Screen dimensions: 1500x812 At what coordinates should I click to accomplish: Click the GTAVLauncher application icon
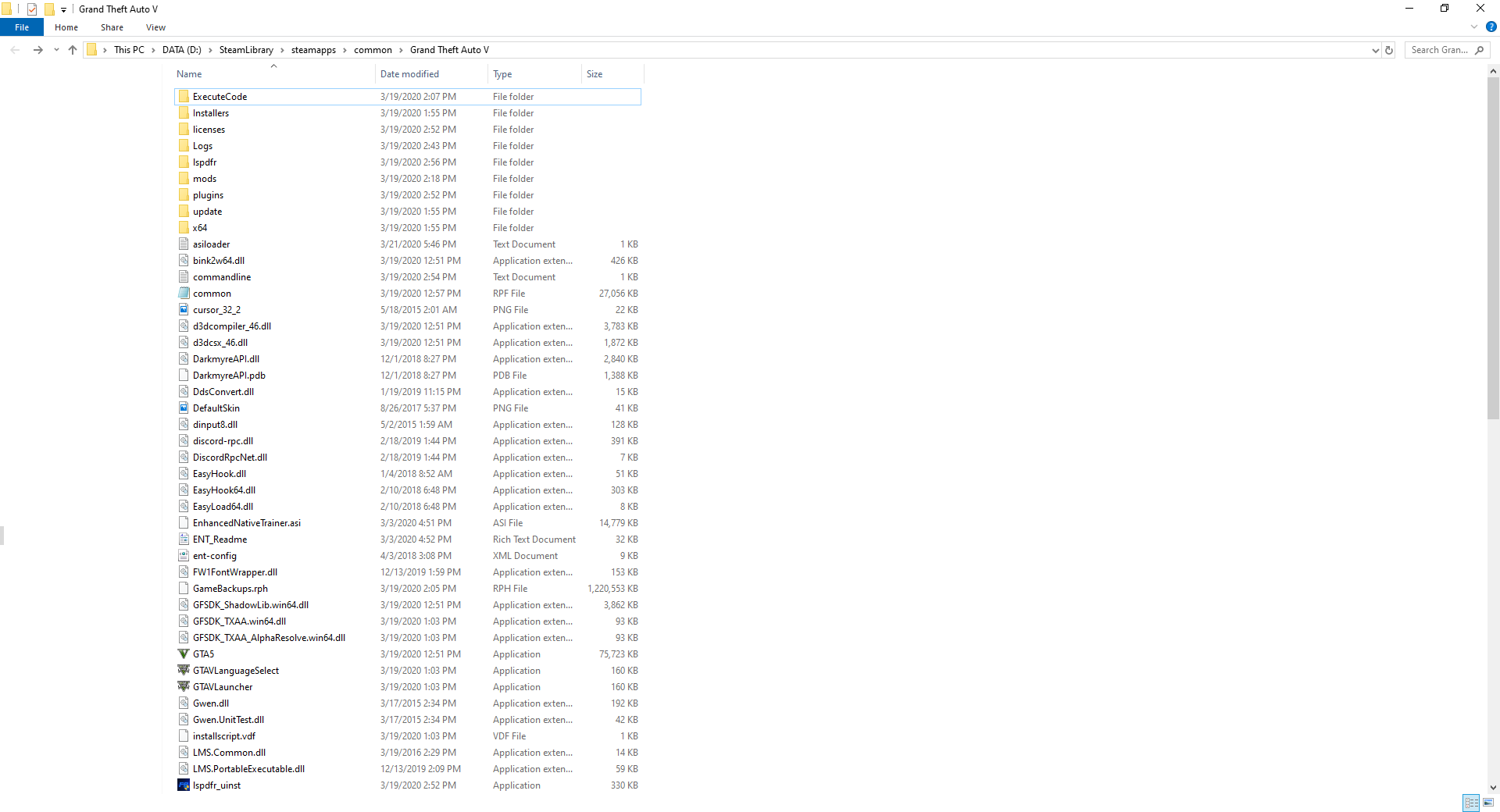[x=184, y=687]
